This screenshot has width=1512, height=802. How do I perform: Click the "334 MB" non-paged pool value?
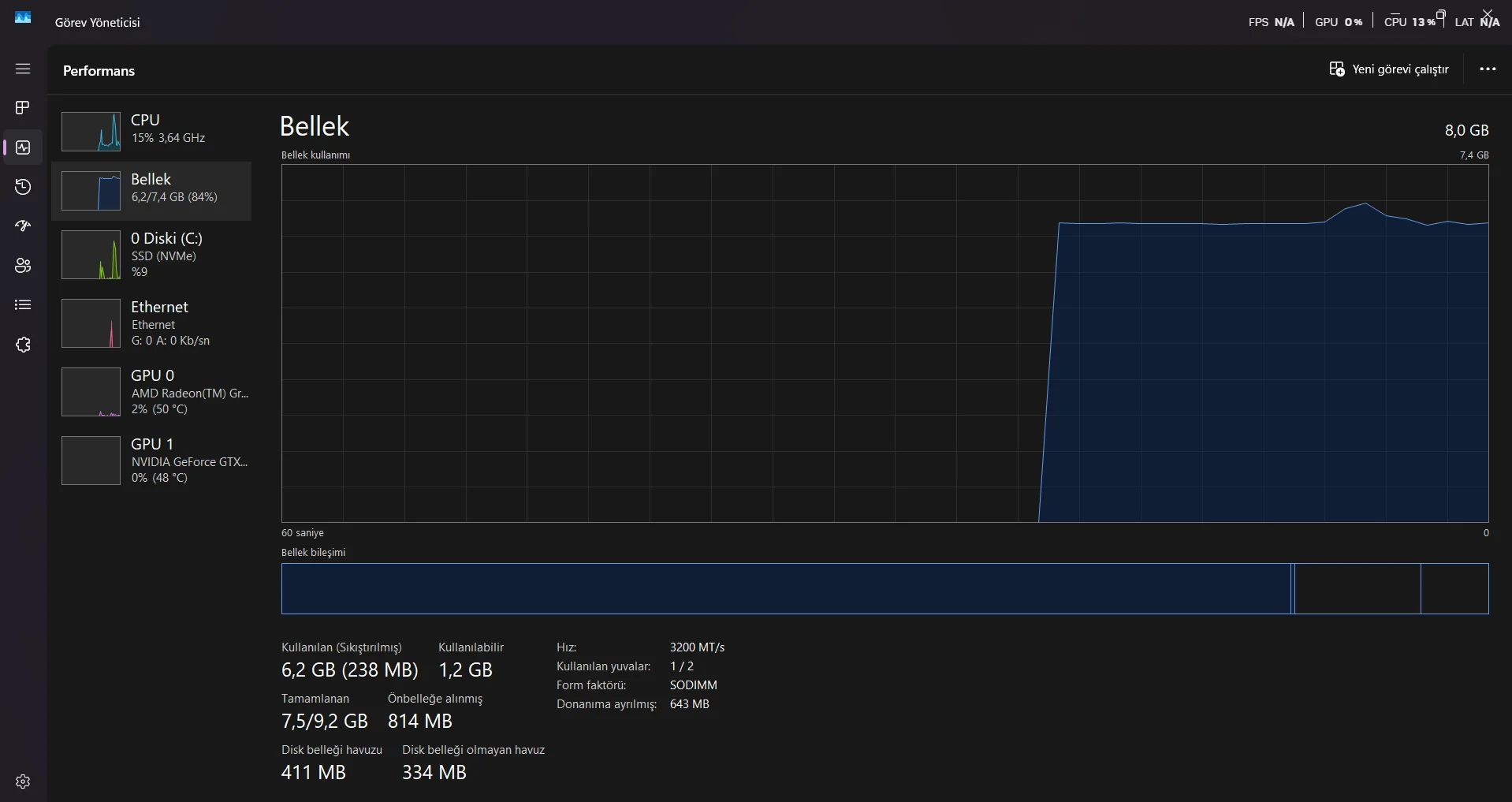pyautogui.click(x=434, y=773)
